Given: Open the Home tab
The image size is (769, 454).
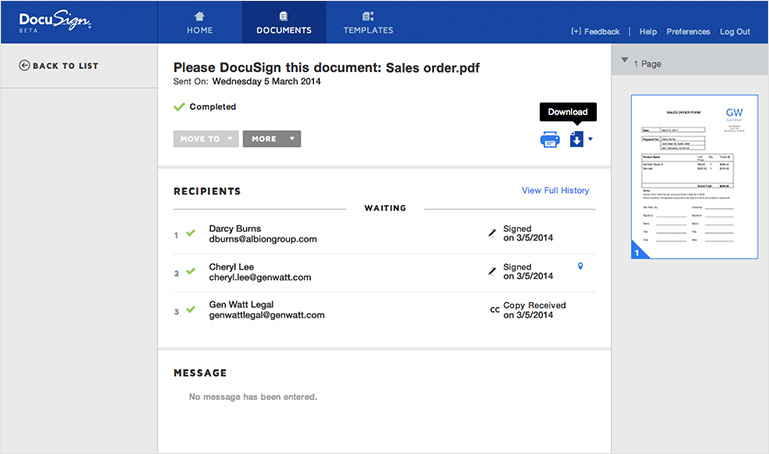Looking at the screenshot, I should (x=200, y=23).
